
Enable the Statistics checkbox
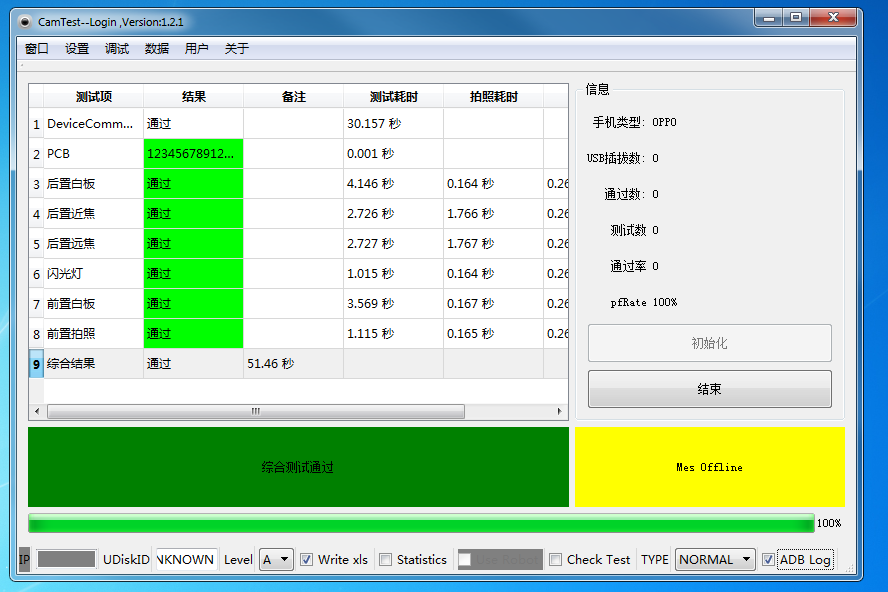pyautogui.click(x=386, y=560)
